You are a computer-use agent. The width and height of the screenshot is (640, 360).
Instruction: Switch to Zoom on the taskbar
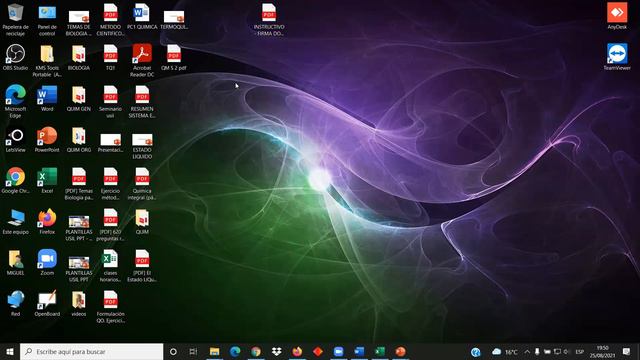(338, 351)
